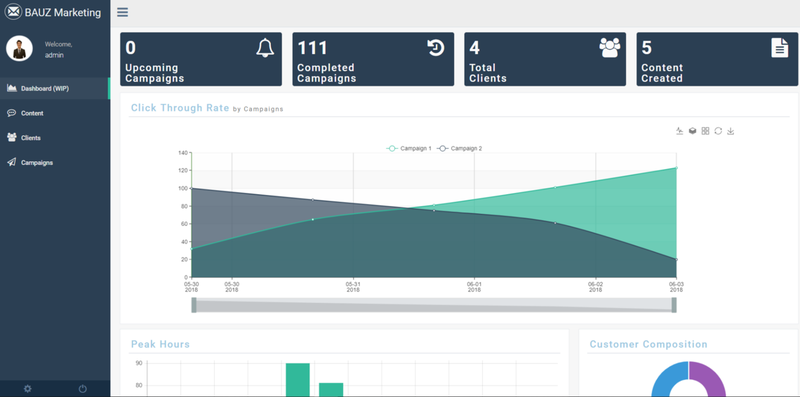Image resolution: width=800 pixels, height=397 pixels.
Task: Click the stacked chart toolbox icon
Action: (692, 131)
